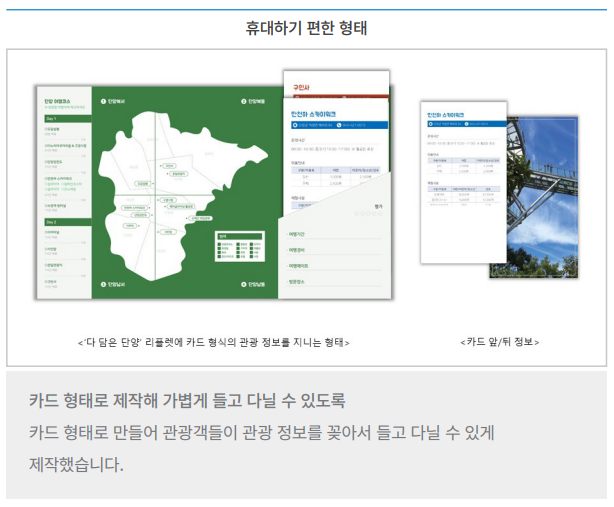The image size is (614, 507).
Task: Click the card front with blue info bar
Action: click(x=460, y=180)
